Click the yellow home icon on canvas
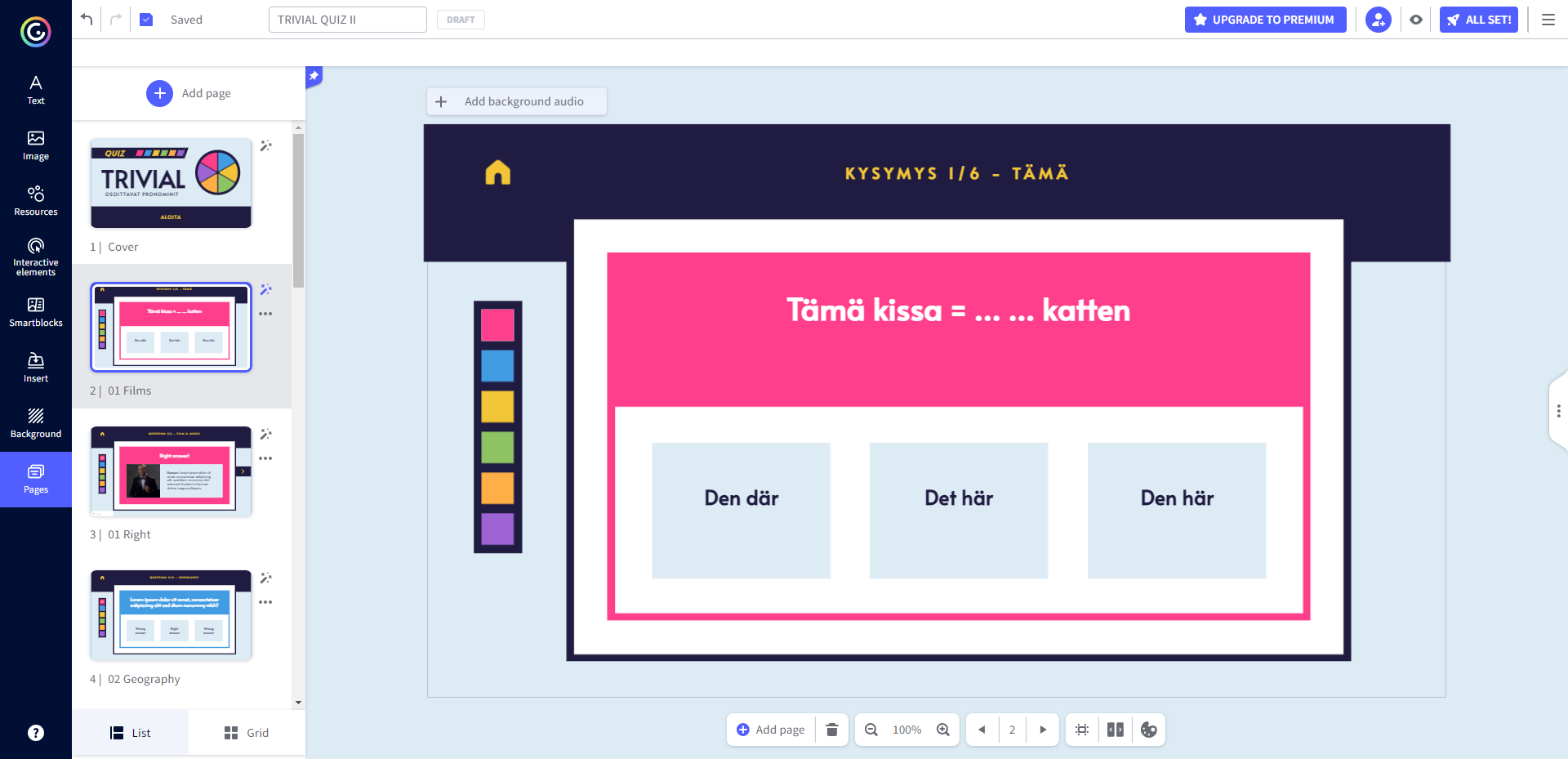This screenshot has height=759, width=1568. pos(497,172)
